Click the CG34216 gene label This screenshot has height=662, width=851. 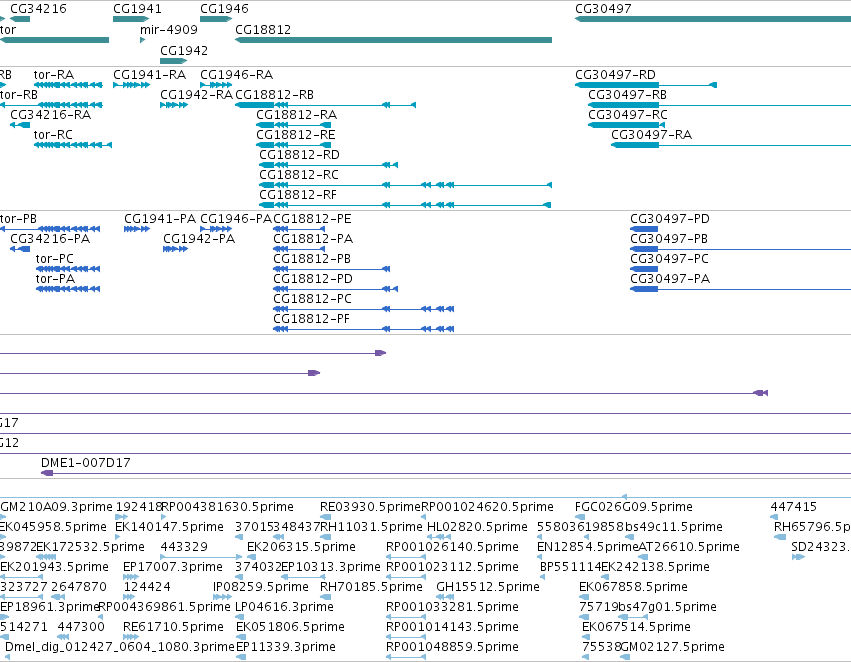click(x=39, y=9)
